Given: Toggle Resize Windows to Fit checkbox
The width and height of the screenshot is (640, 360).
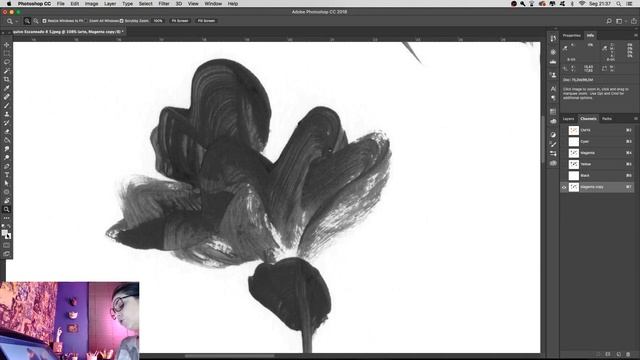Looking at the screenshot, I should [44, 21].
